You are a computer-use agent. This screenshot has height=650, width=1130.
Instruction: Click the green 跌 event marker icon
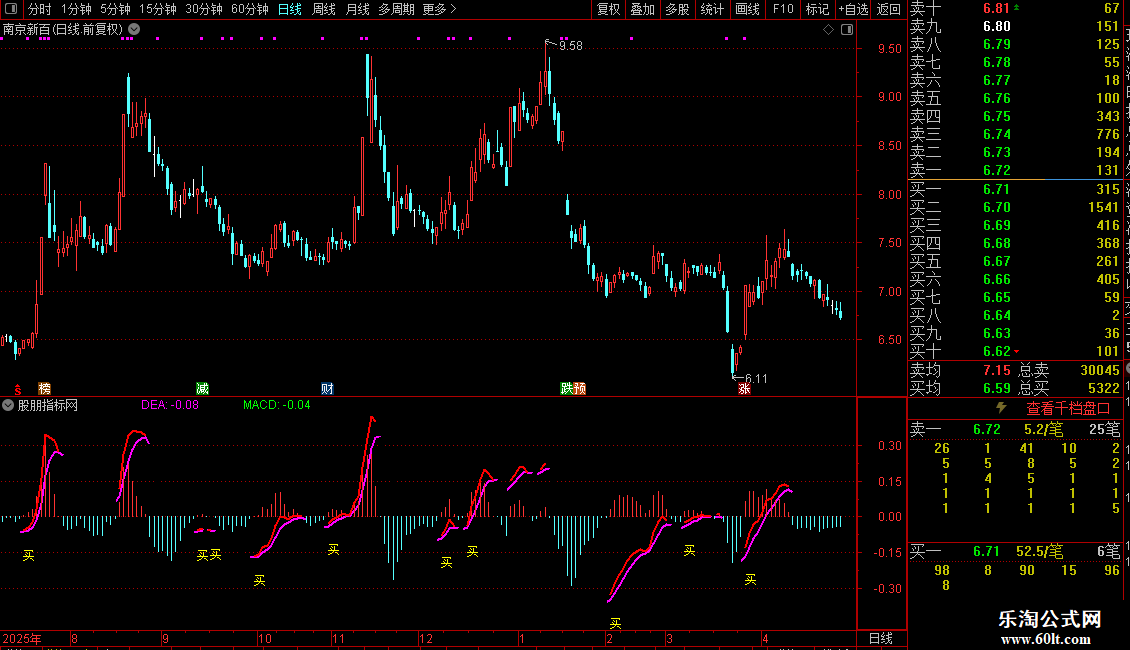pyautogui.click(x=567, y=389)
